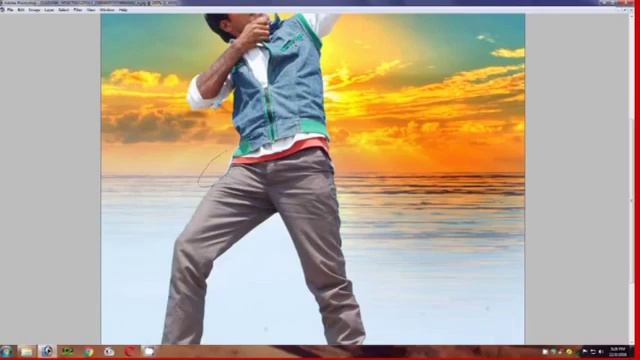
Task: Open the Layer menu
Action: click(x=49, y=10)
